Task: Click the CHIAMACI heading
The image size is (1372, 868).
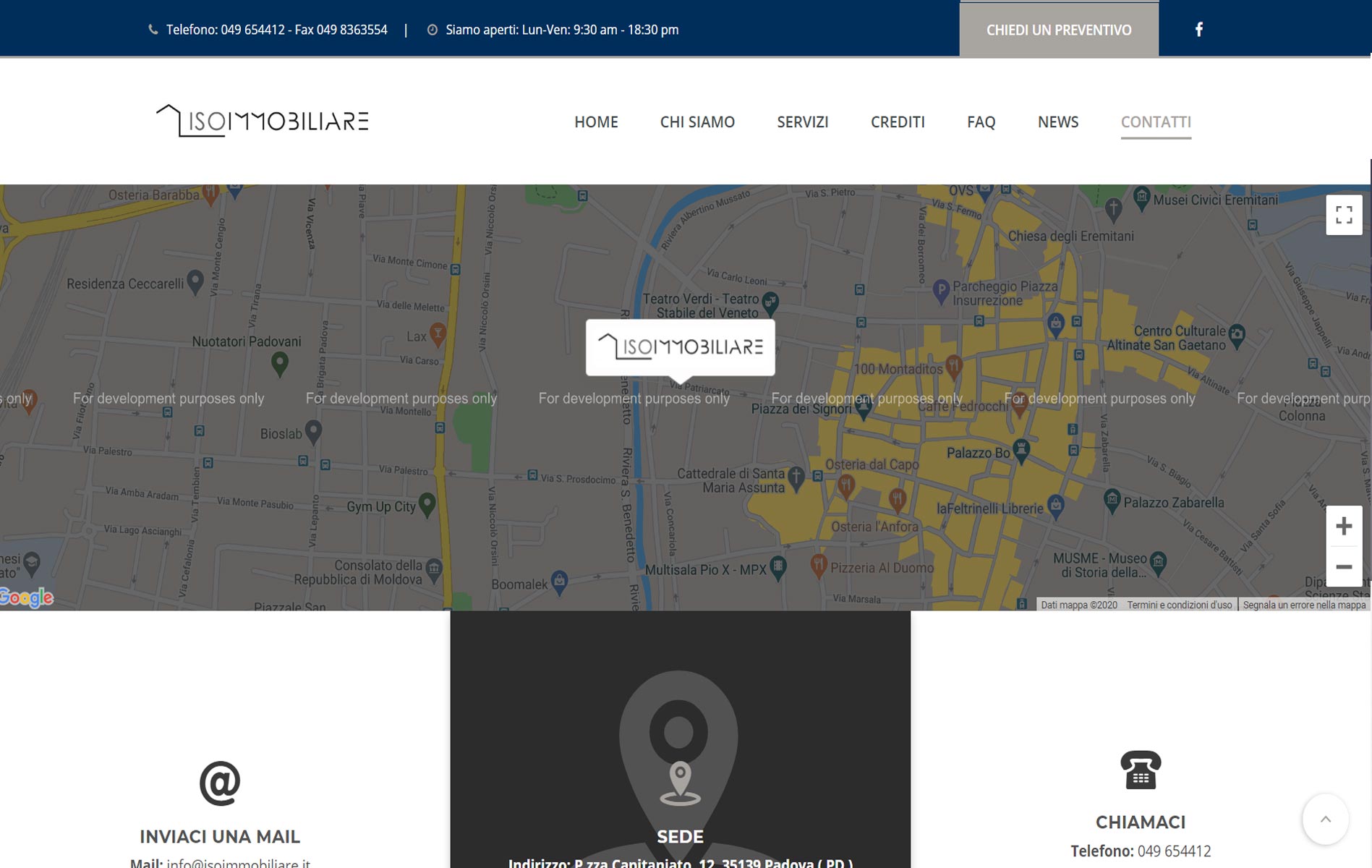Action: coord(1141,822)
